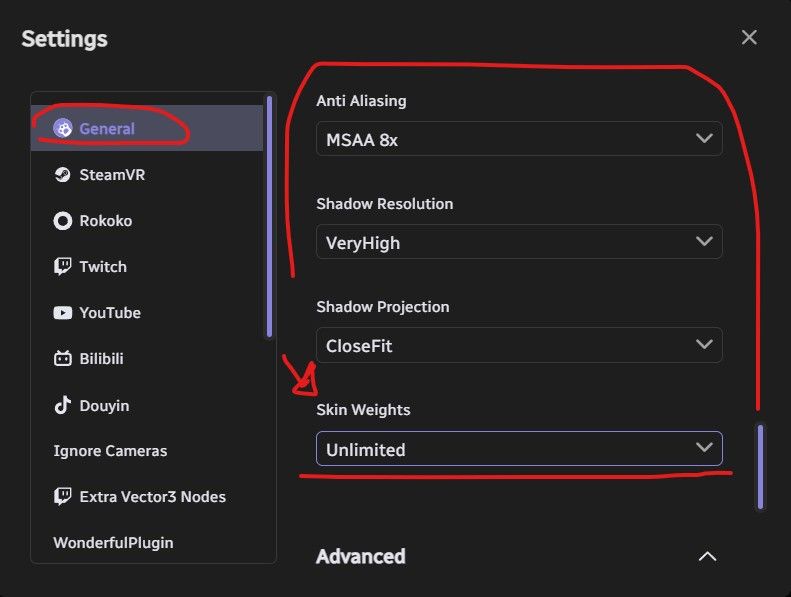Click the Bilibili TV icon

tap(63, 358)
